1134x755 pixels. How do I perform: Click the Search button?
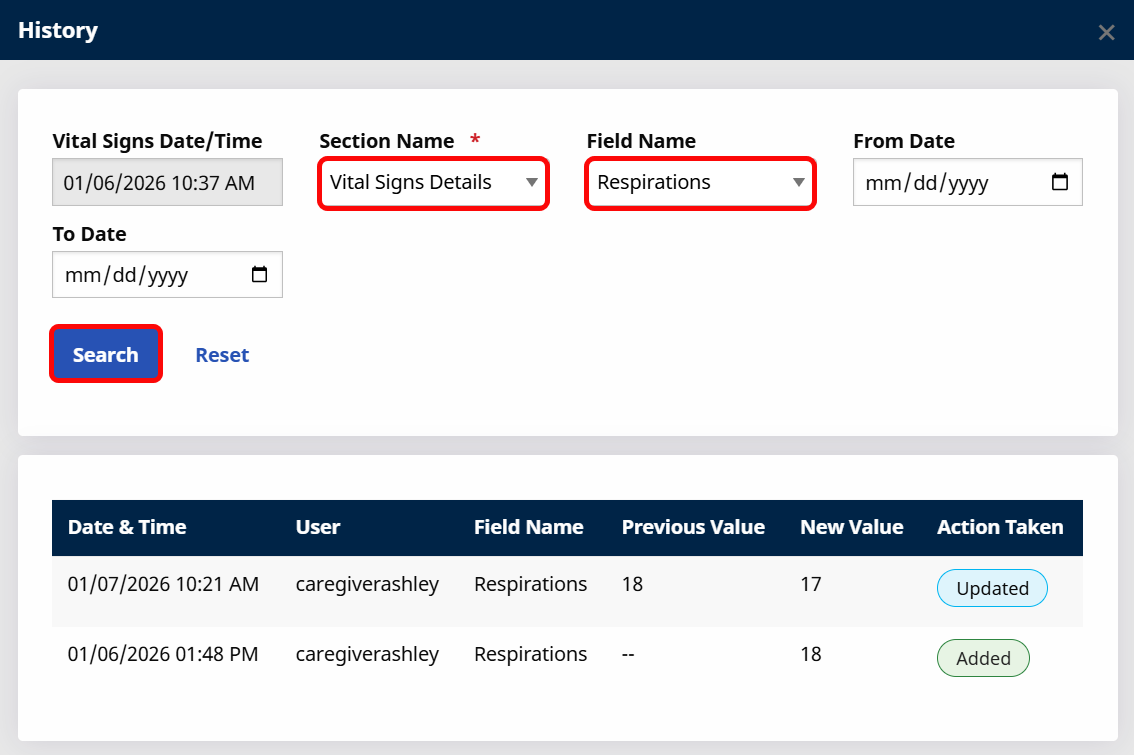[x=106, y=354]
